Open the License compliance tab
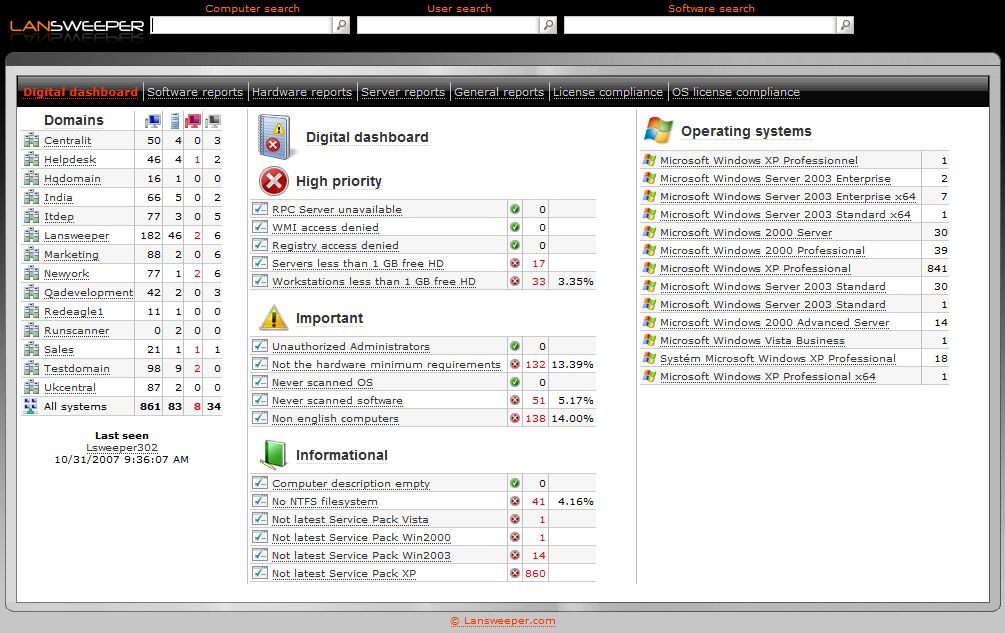The width and height of the screenshot is (1005, 633). tap(608, 92)
